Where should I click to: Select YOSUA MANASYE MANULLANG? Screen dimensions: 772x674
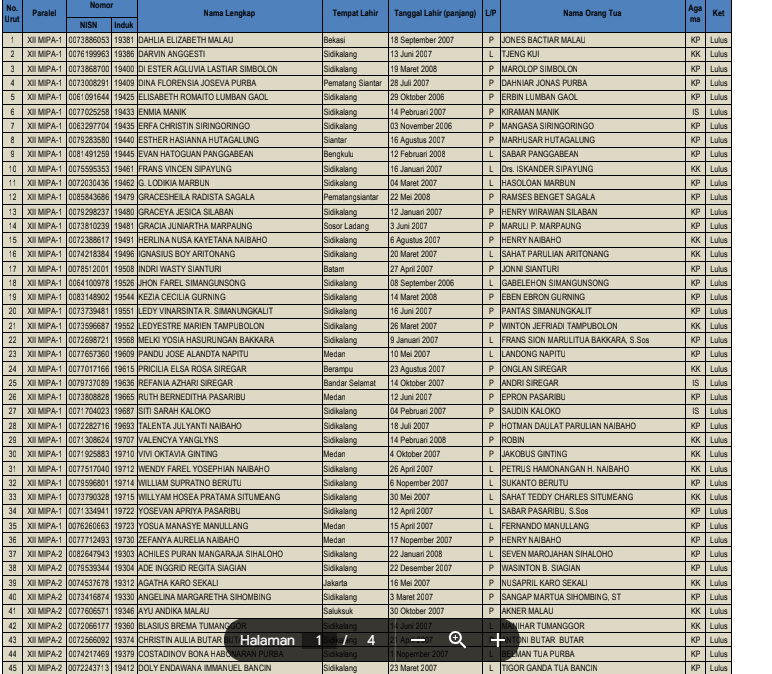pyautogui.click(x=193, y=526)
